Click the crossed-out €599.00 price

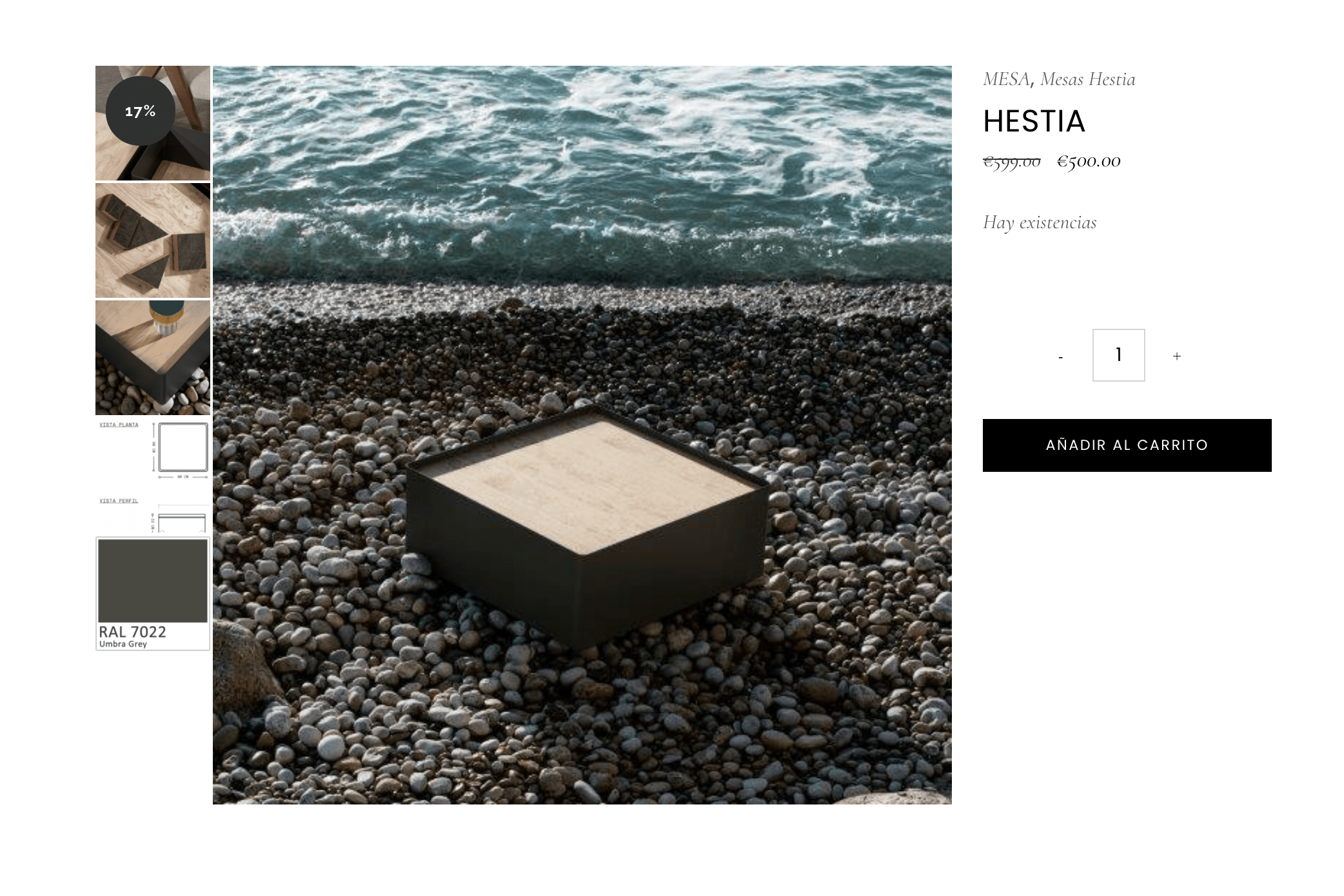coord(1011,161)
